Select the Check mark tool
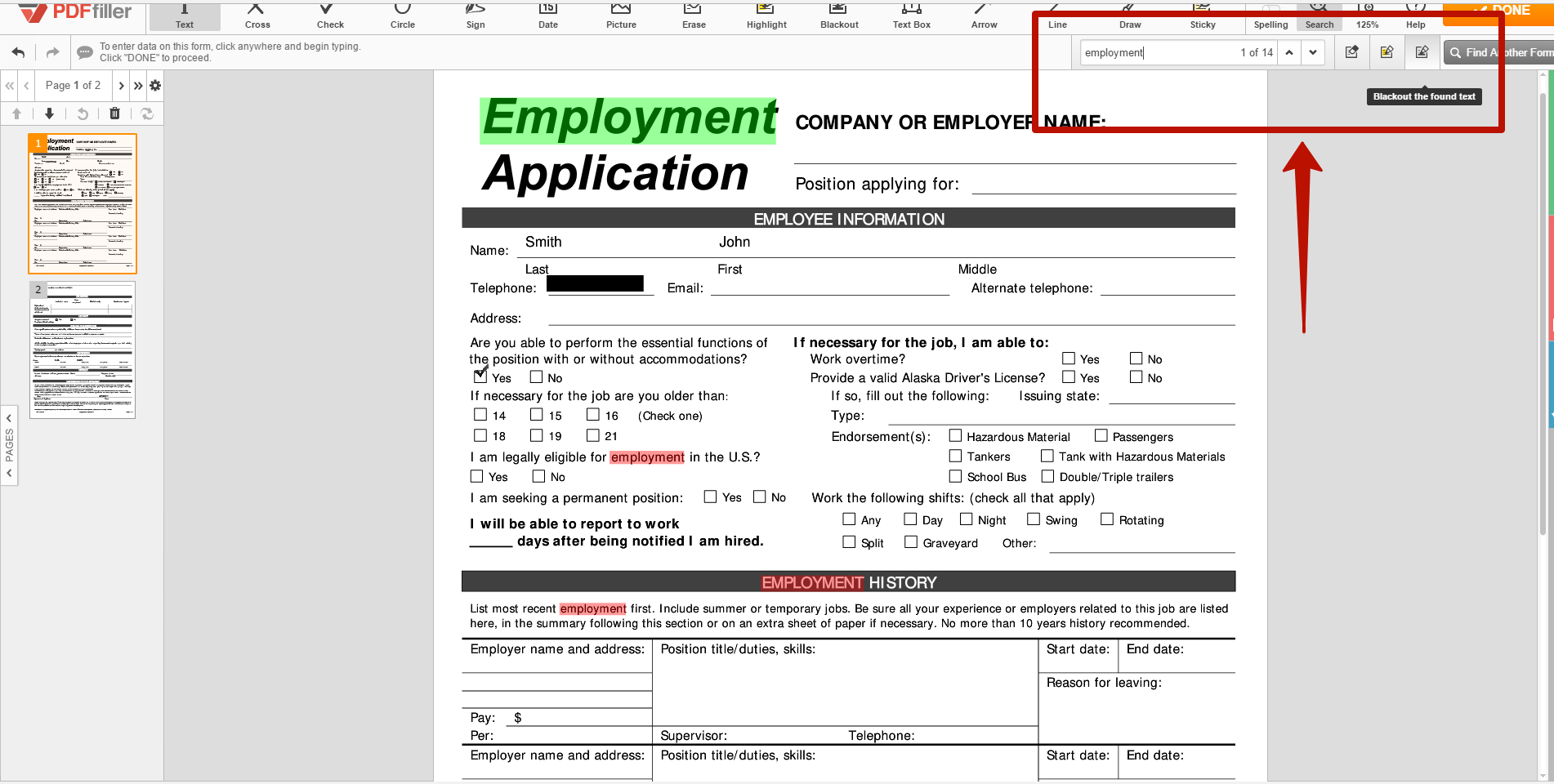1554x784 pixels. (330, 16)
